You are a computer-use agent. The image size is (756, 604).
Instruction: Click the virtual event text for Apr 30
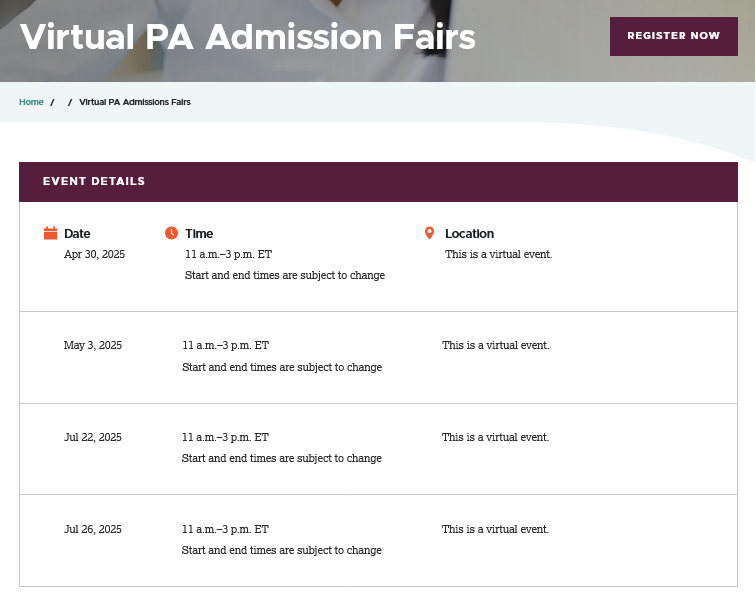[x=498, y=254]
